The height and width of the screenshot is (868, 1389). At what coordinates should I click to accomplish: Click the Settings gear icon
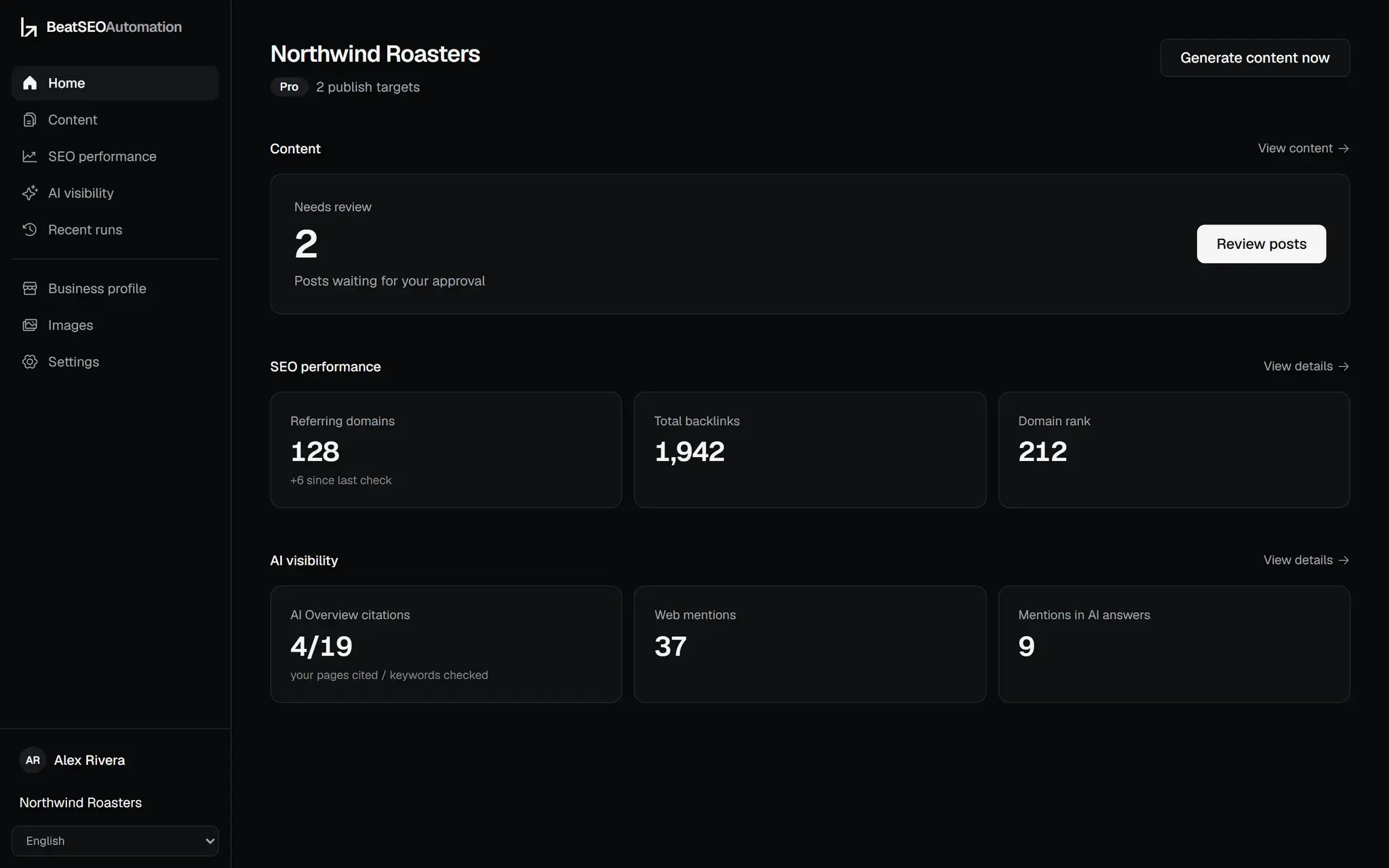[30, 362]
